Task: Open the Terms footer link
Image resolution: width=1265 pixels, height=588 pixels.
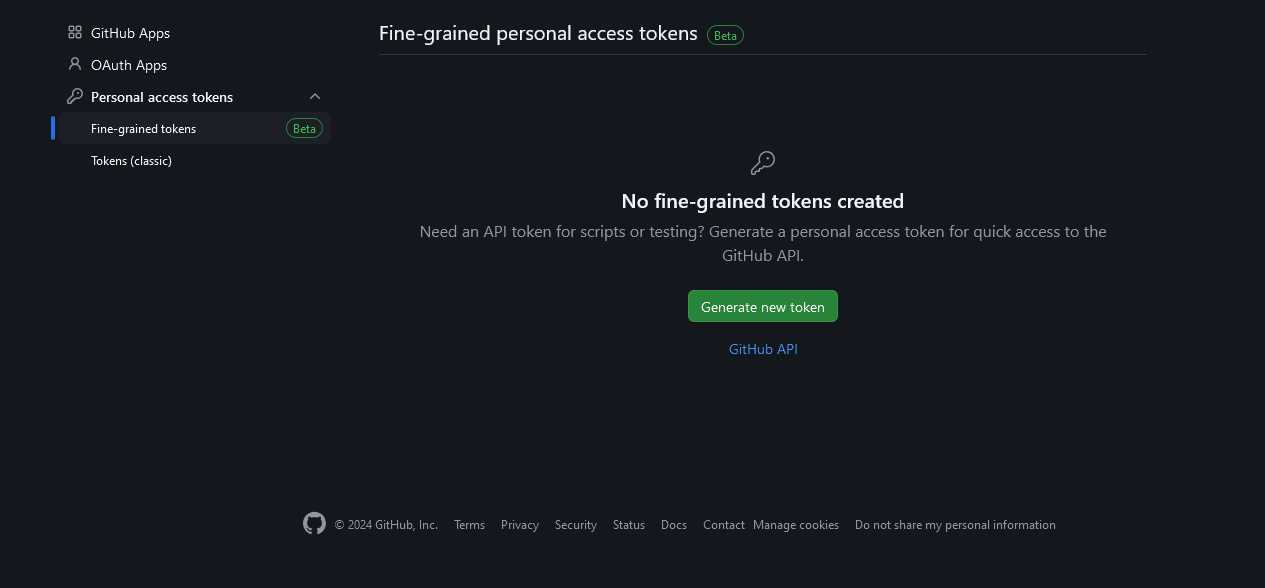Action: (x=469, y=525)
